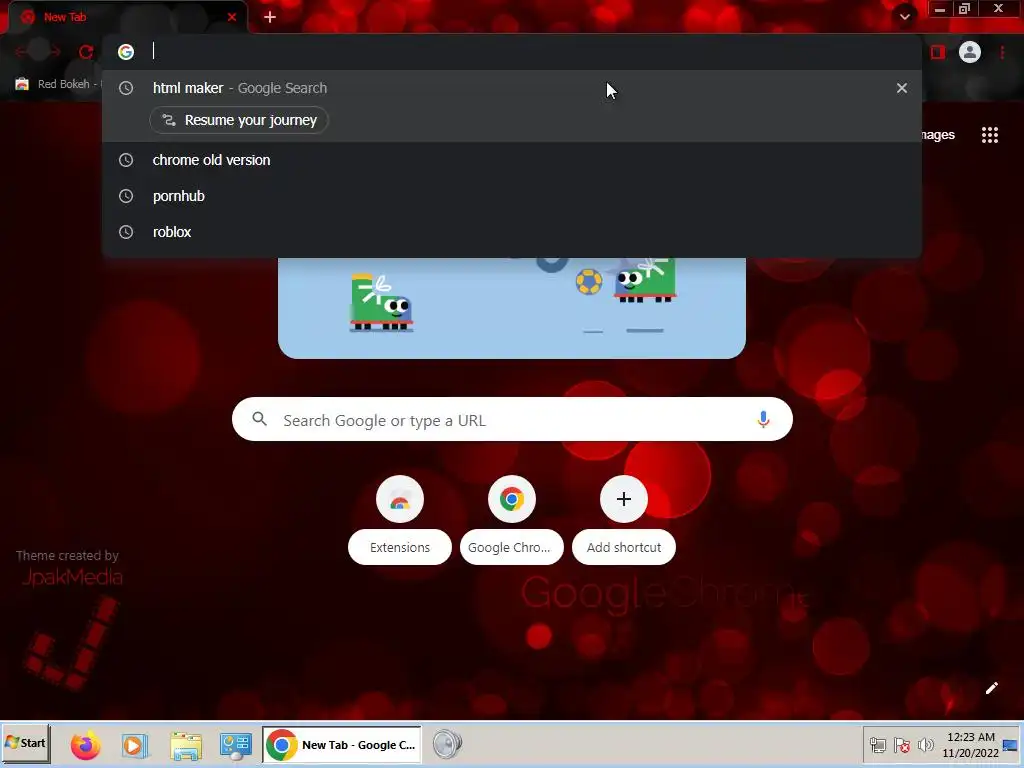Viewport: 1024px width, 768px height.
Task: Reload the page using the refresh icon
Action: (x=86, y=52)
